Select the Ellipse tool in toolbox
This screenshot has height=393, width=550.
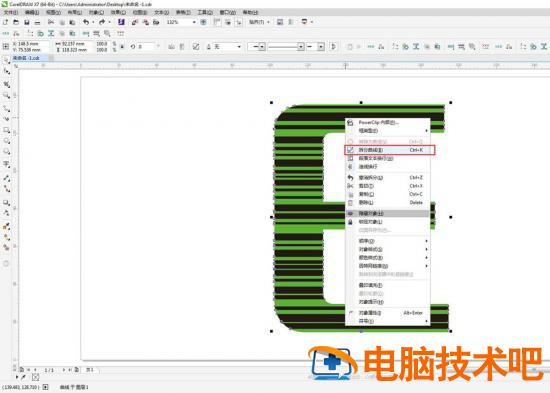coord(6,141)
